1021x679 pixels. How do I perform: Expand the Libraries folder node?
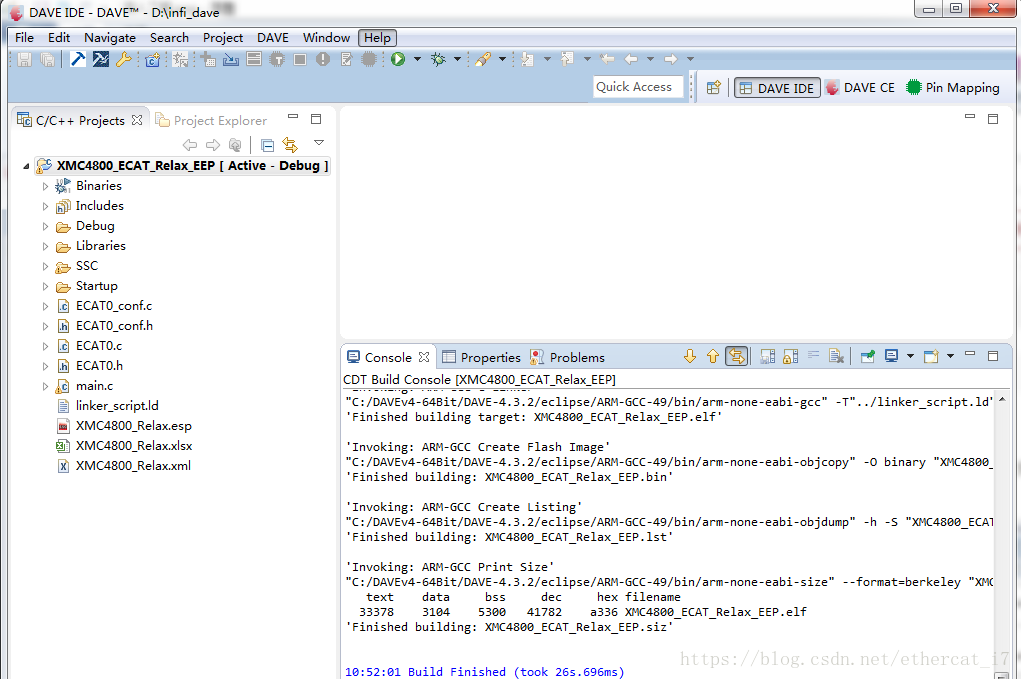pos(45,247)
